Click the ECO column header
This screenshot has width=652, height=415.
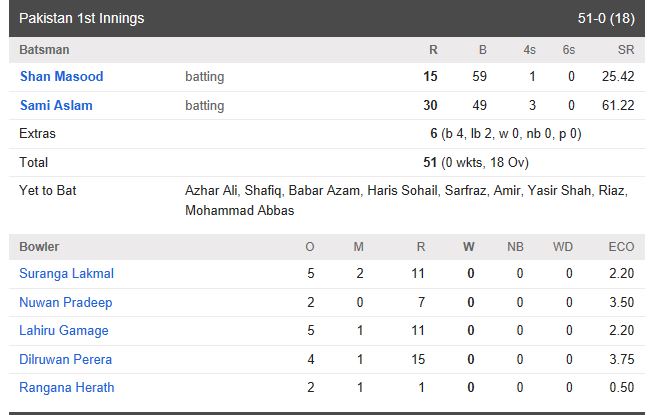pyautogui.click(x=621, y=247)
